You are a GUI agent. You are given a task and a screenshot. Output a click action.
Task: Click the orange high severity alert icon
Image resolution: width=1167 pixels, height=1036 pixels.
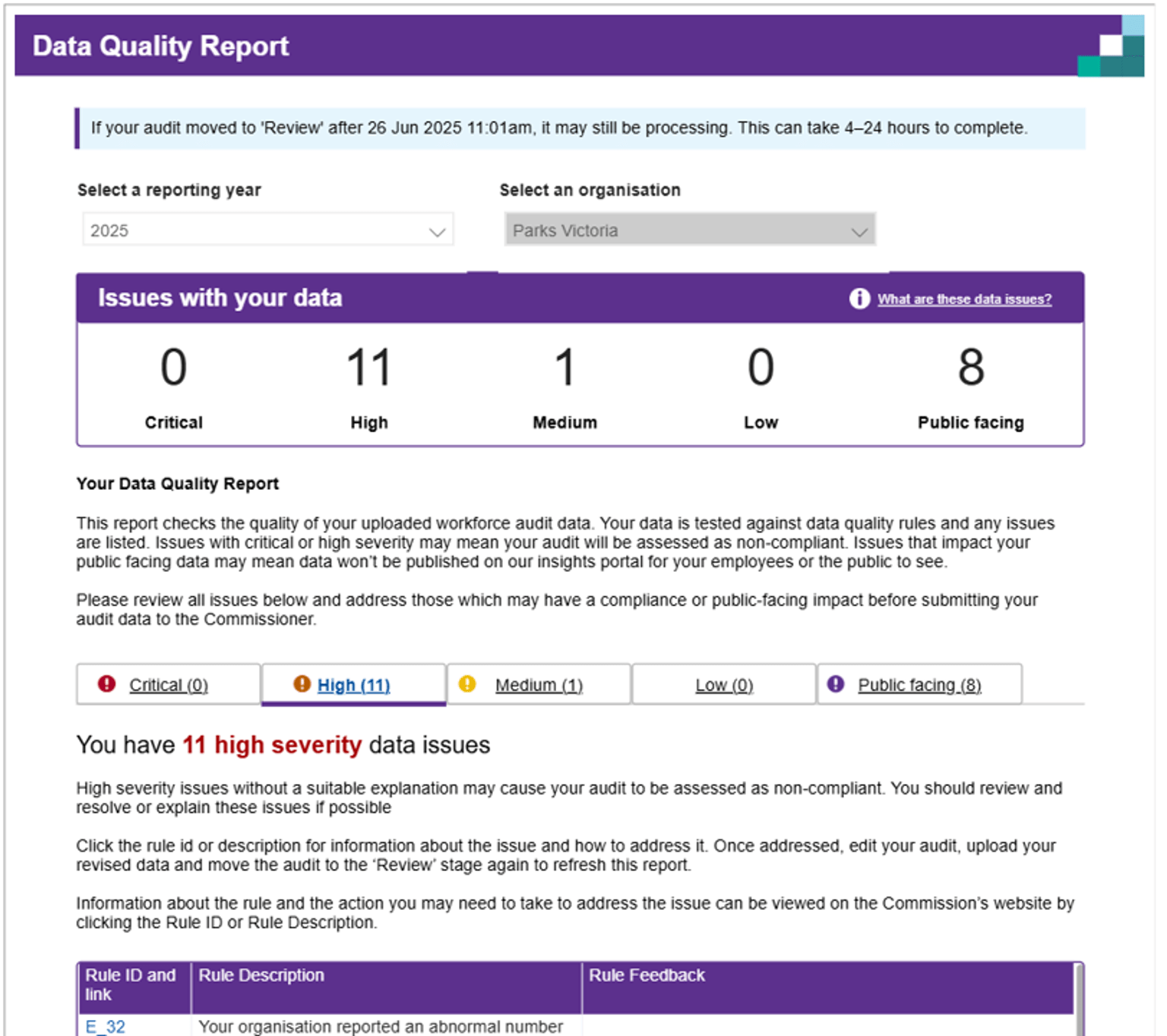tap(302, 684)
